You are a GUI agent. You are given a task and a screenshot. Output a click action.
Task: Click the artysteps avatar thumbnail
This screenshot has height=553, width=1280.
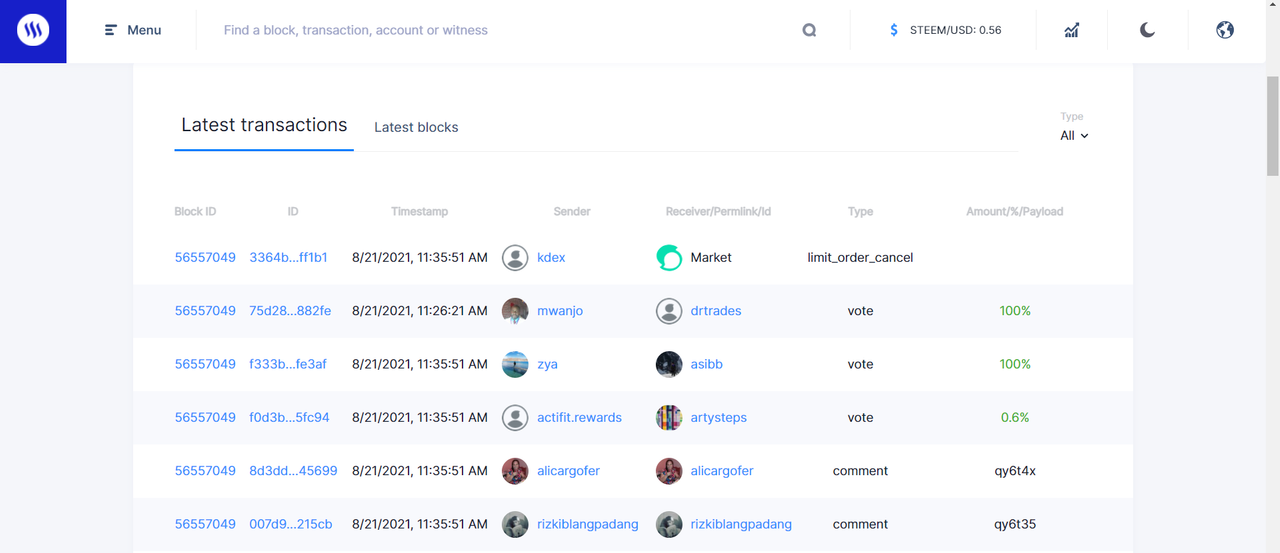668,418
